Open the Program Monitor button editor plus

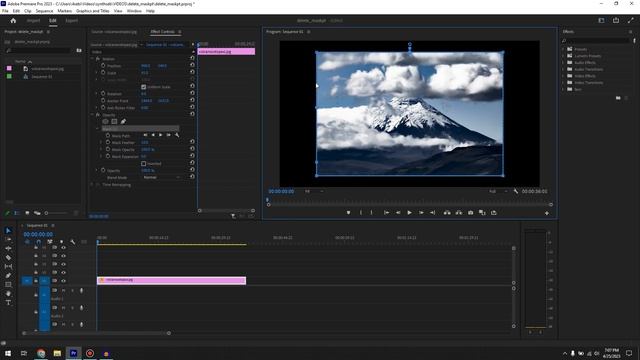(x=547, y=213)
